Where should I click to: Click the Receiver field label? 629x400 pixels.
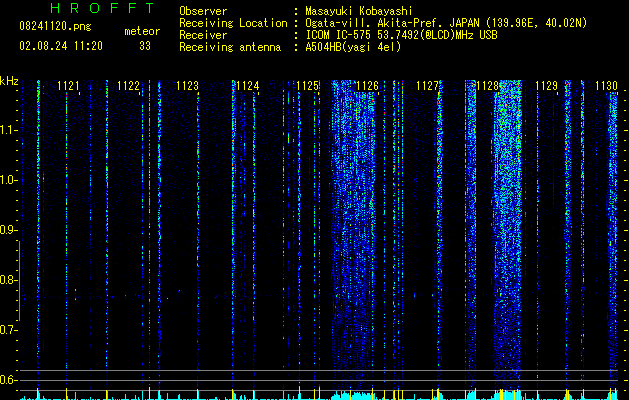pos(203,35)
